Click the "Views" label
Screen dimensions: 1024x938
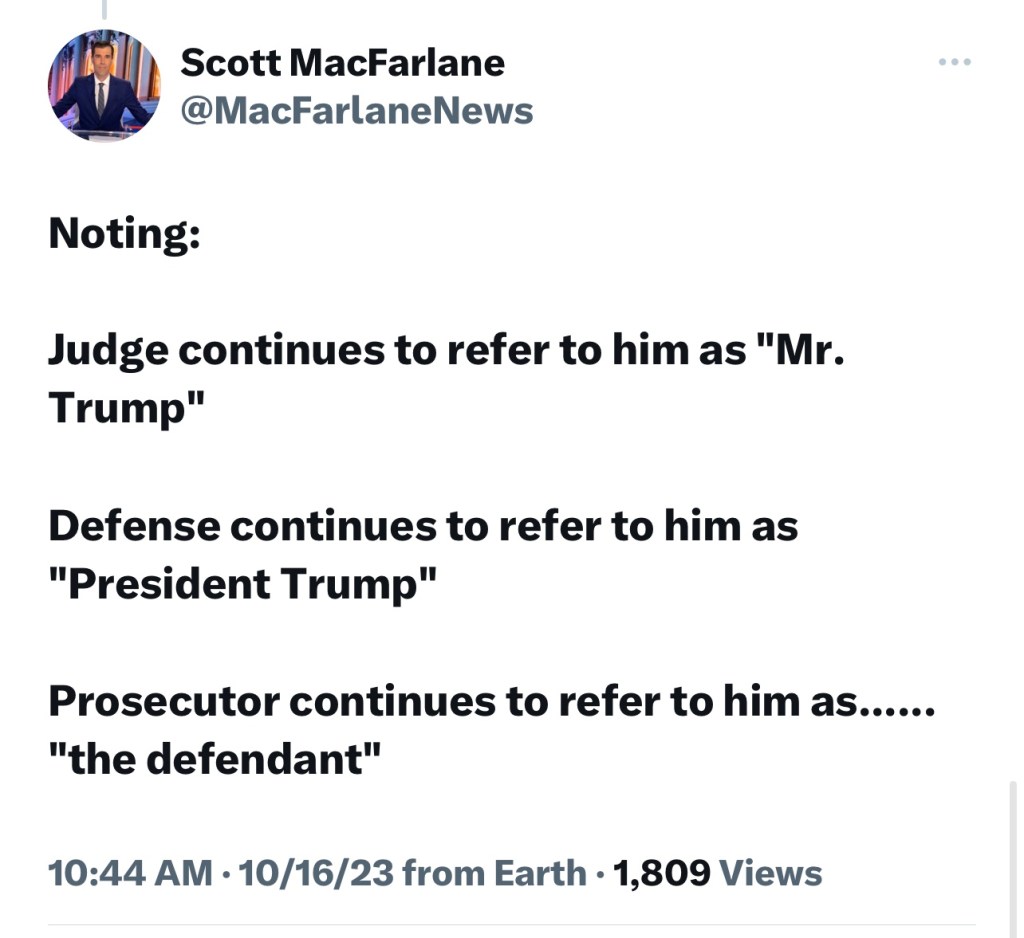tap(770, 872)
